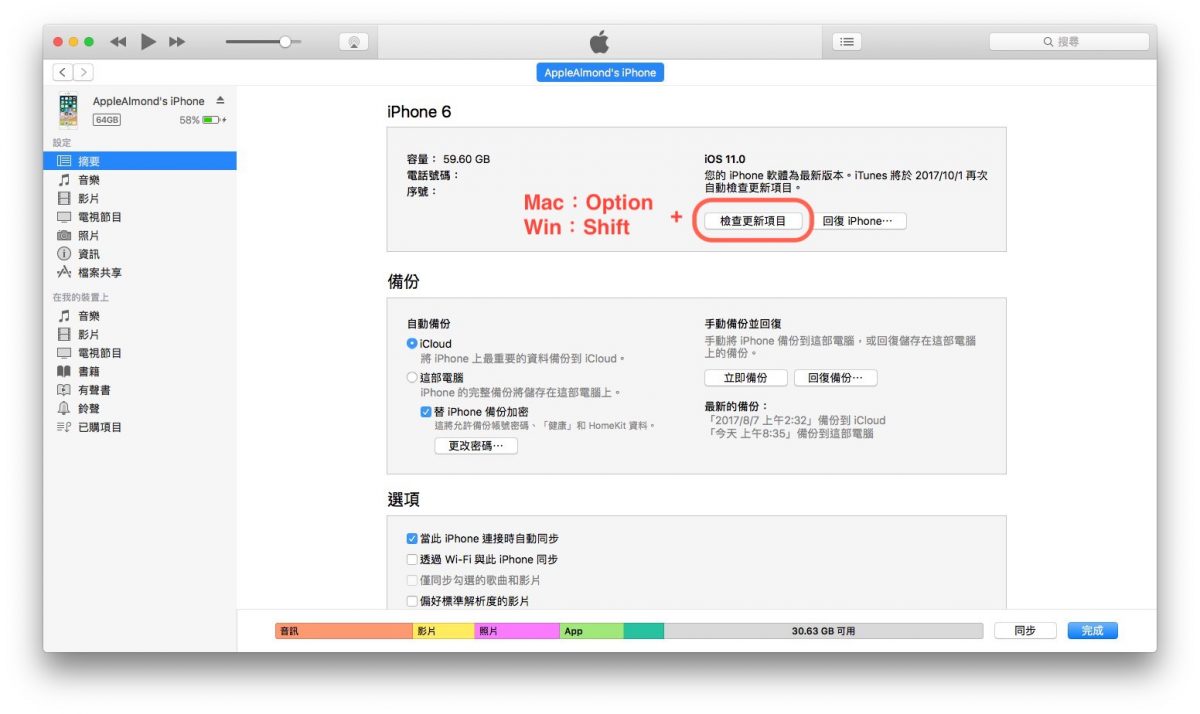Toggle 替 iPhone 備份加密 checkbox

tap(426, 412)
